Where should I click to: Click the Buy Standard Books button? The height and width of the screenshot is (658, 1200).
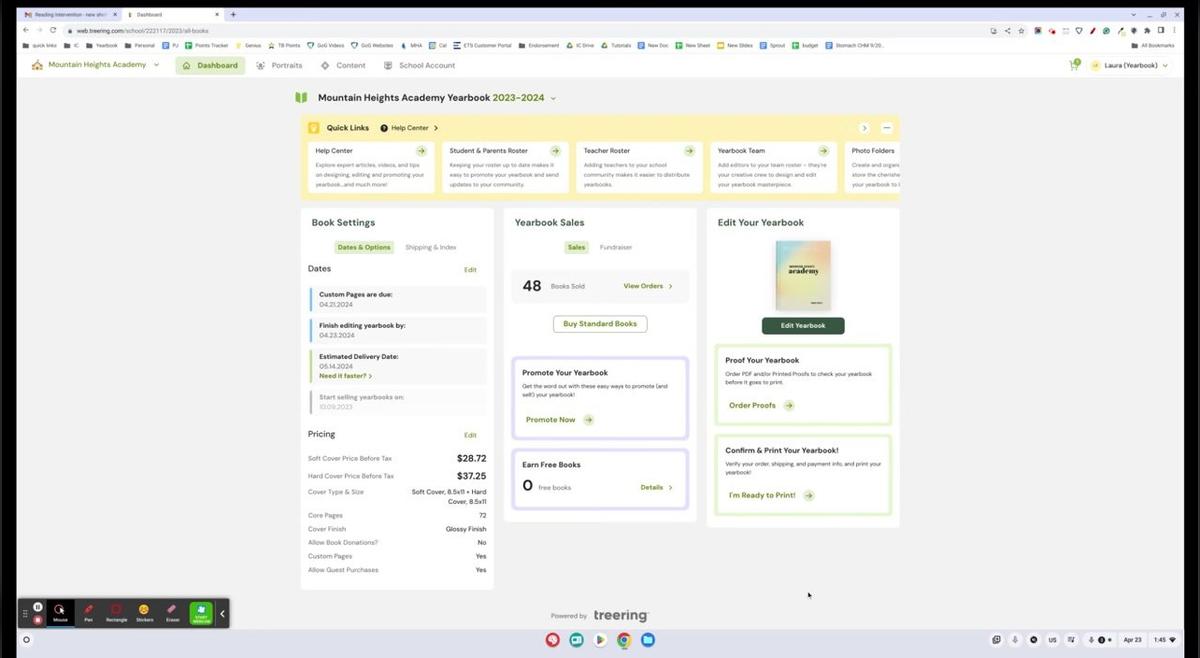(x=600, y=324)
